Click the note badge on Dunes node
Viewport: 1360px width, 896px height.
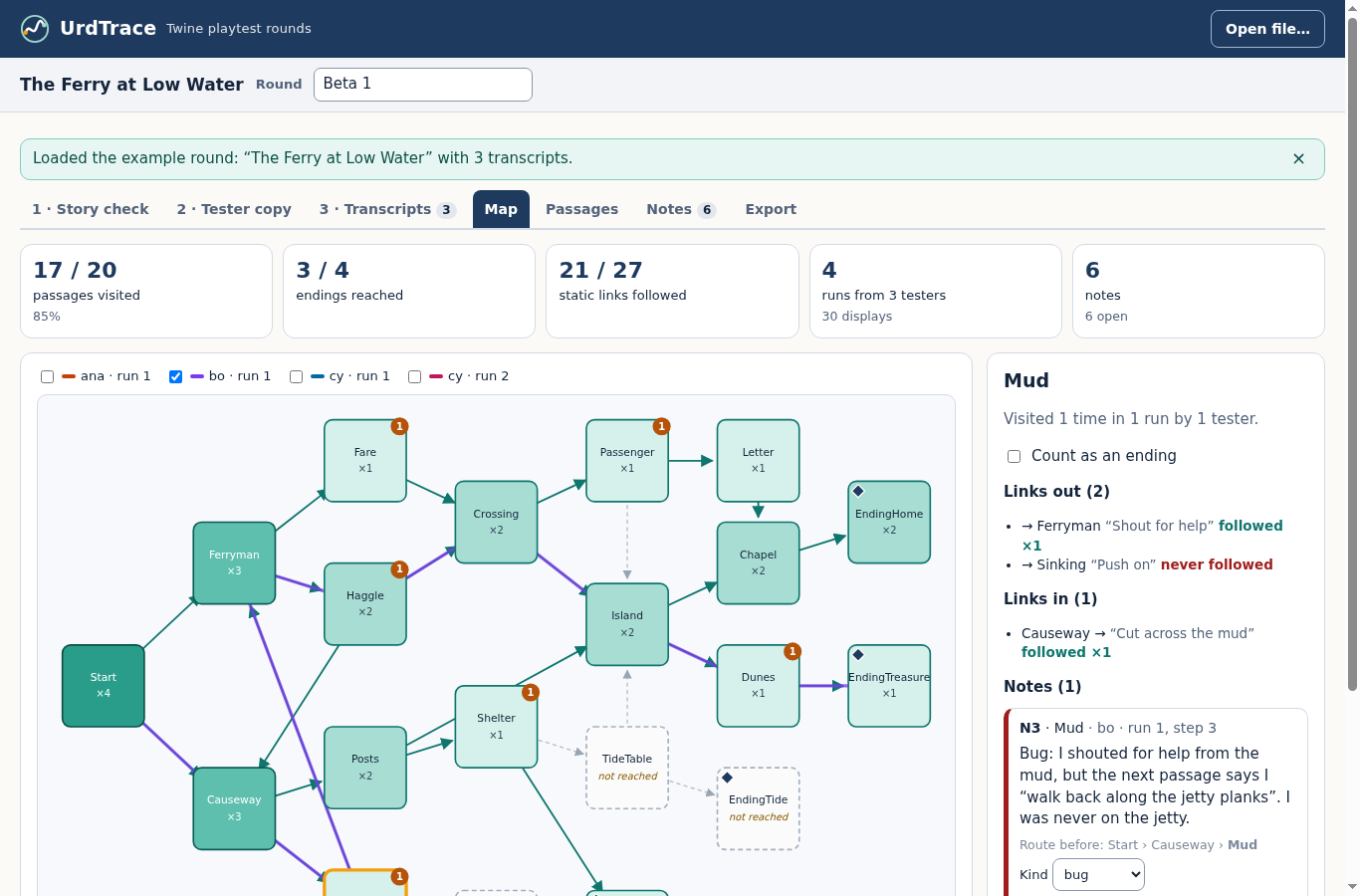tap(793, 651)
